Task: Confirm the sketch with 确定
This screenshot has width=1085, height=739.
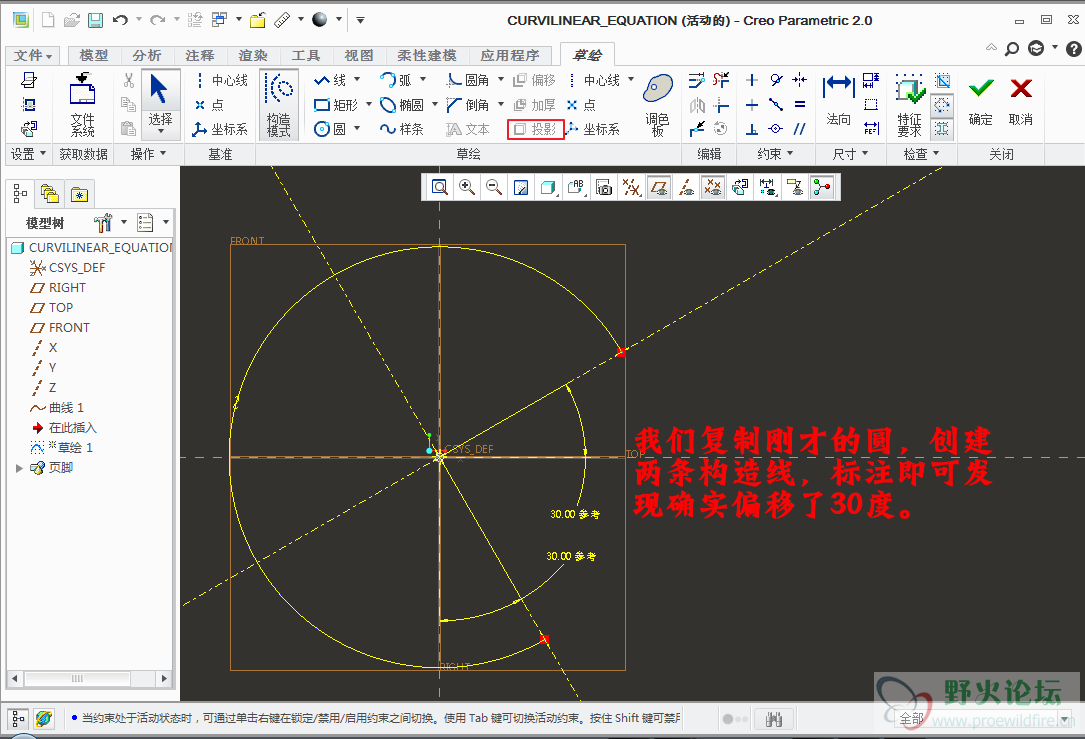Action: 981,100
